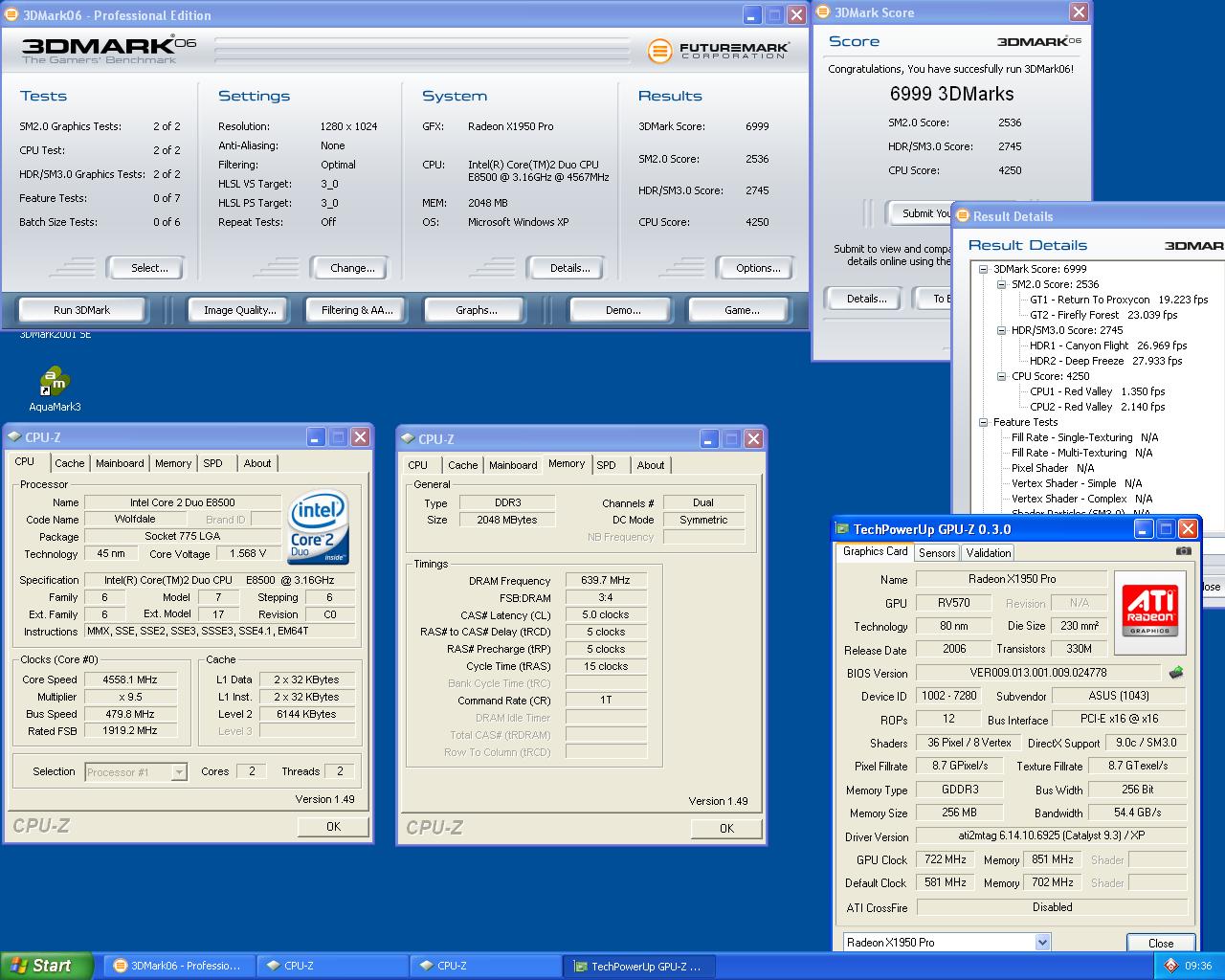Screen dimensions: 1225x980
Task: Collapse the Feature Tests tree node
Action: (983, 422)
